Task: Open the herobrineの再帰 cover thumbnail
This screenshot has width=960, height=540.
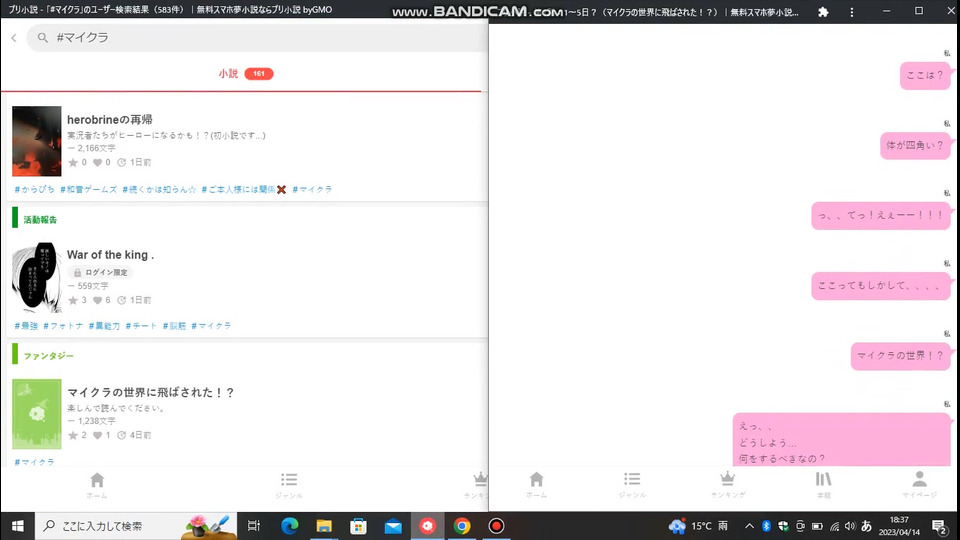Action: (x=37, y=141)
